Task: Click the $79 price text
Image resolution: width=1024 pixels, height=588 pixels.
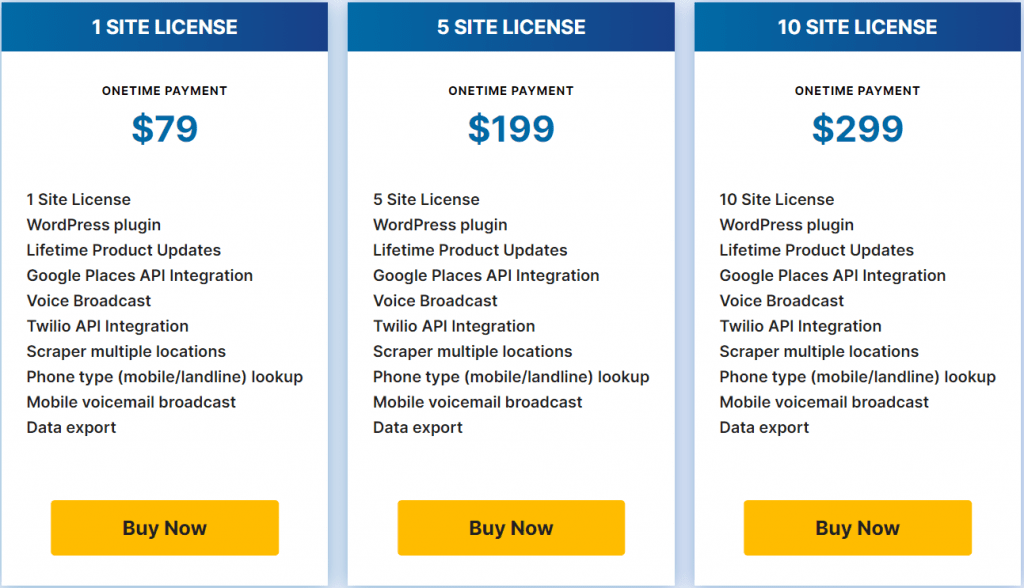Action: tap(164, 128)
